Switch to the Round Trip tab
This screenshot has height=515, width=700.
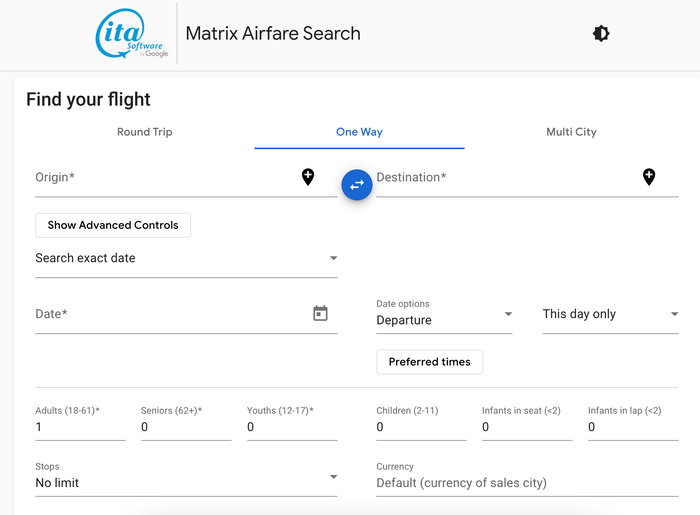pos(145,132)
